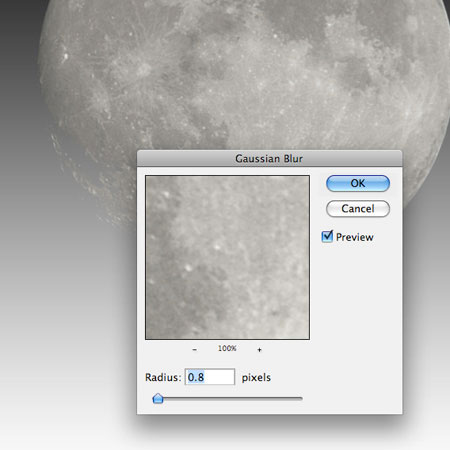Image resolution: width=450 pixels, height=450 pixels.
Task: Click the Gaussian Blur title bar
Action: pos(269,158)
